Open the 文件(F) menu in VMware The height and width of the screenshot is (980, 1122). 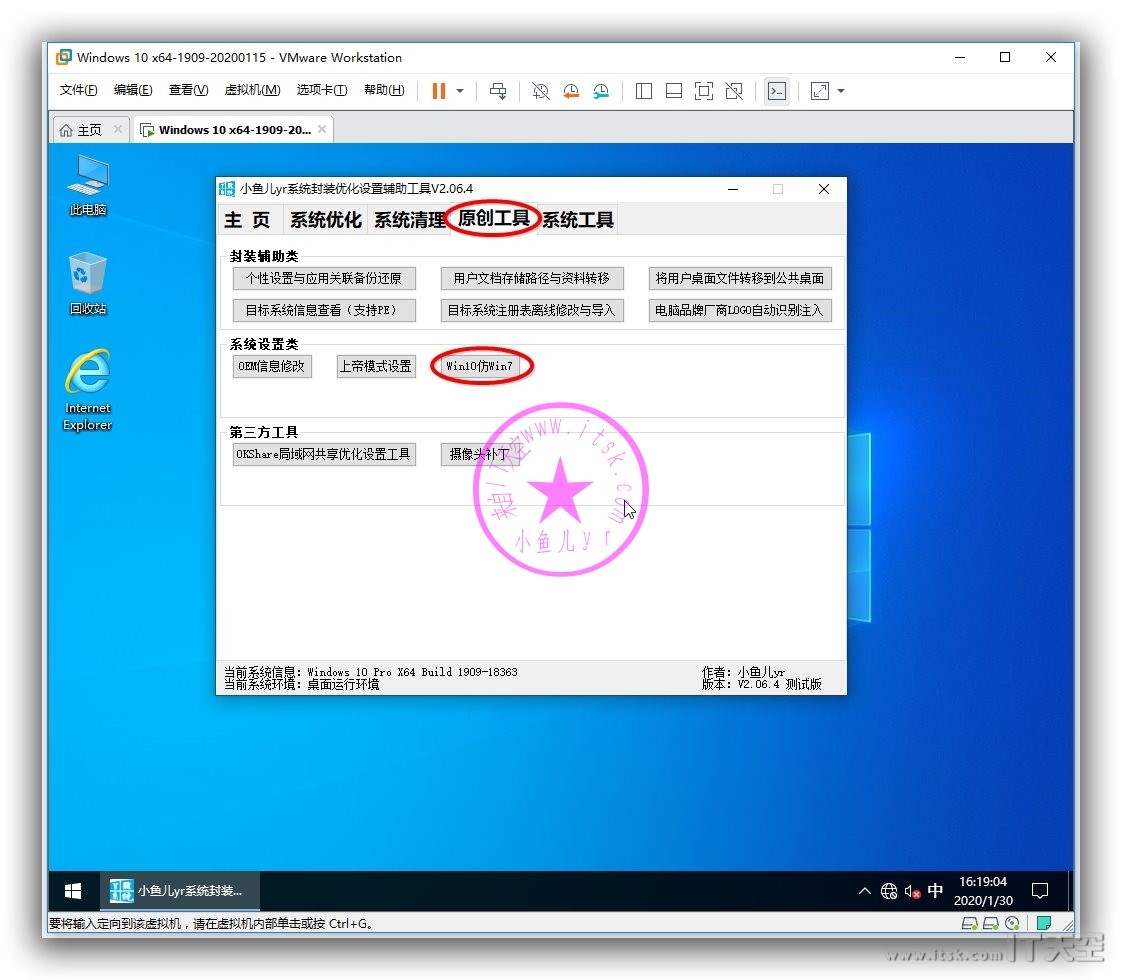point(78,90)
